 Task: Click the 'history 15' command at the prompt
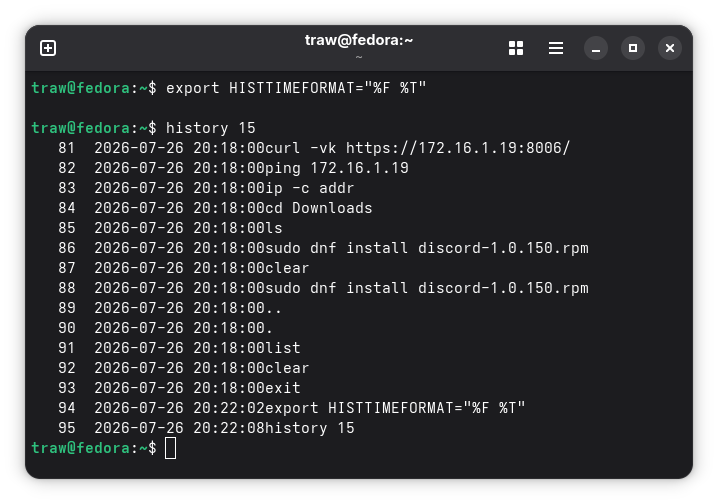coord(211,128)
